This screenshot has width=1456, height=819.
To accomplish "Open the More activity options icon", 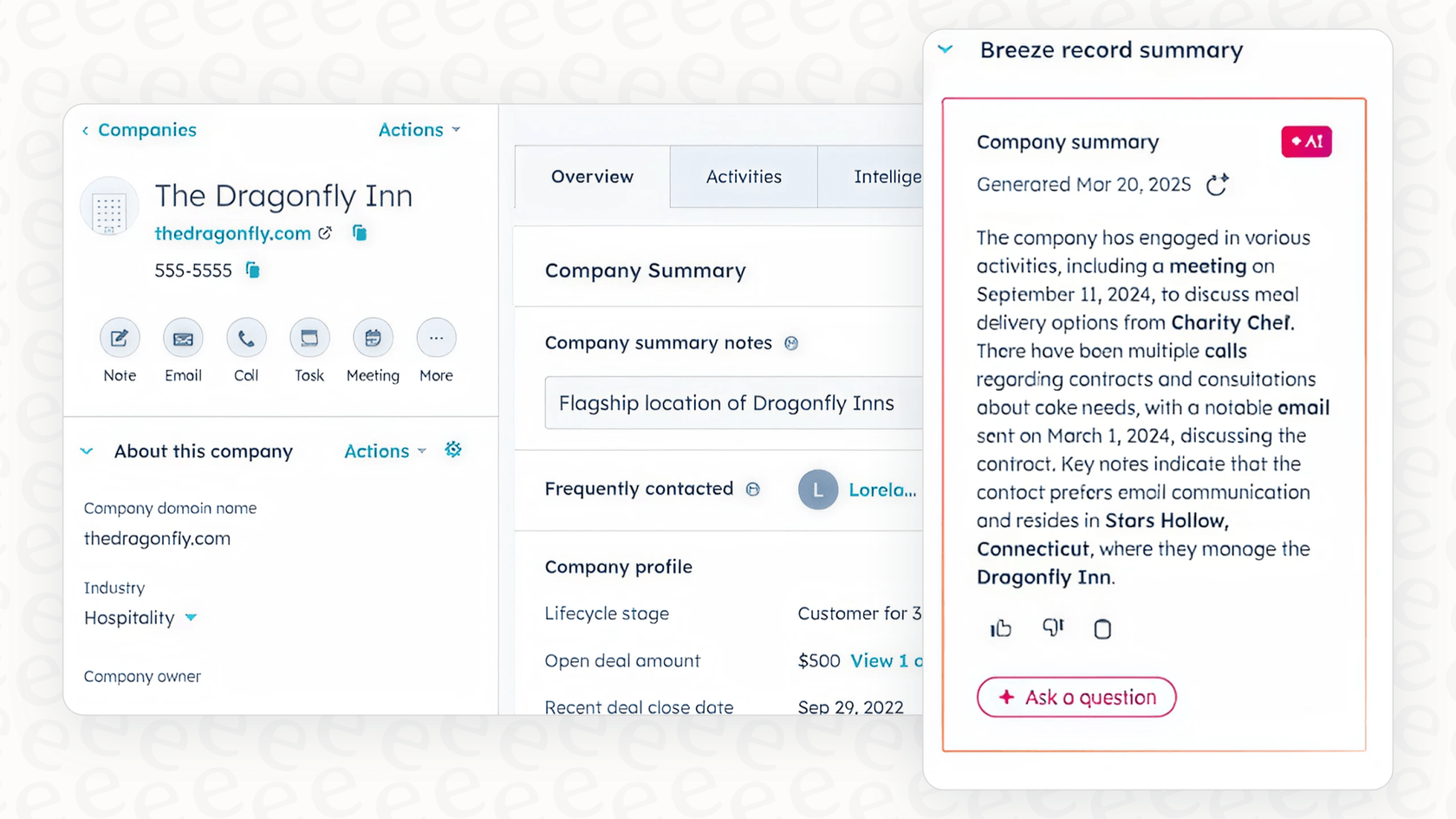I will coord(436,338).
